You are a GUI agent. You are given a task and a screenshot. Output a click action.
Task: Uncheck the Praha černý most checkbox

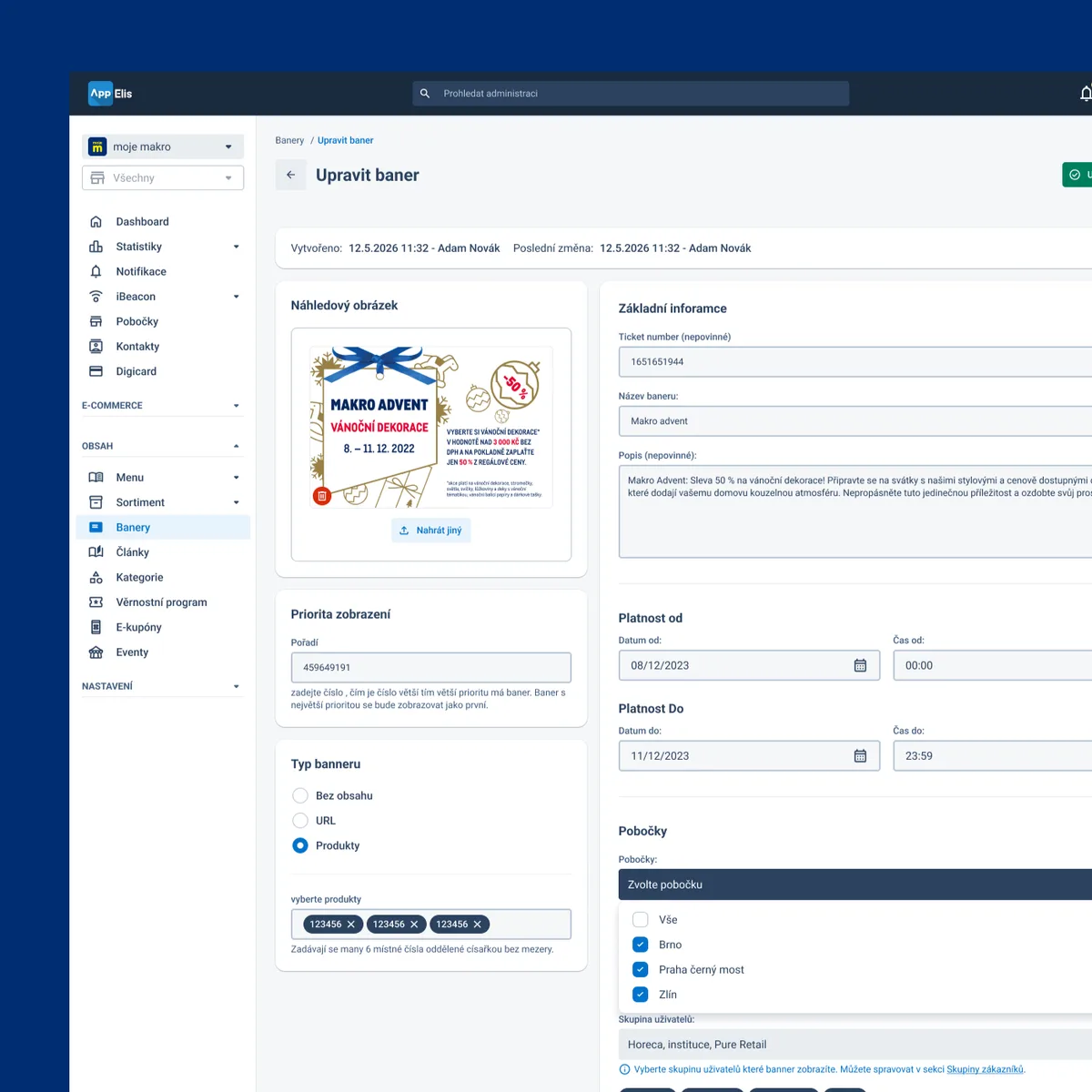pyautogui.click(x=641, y=969)
